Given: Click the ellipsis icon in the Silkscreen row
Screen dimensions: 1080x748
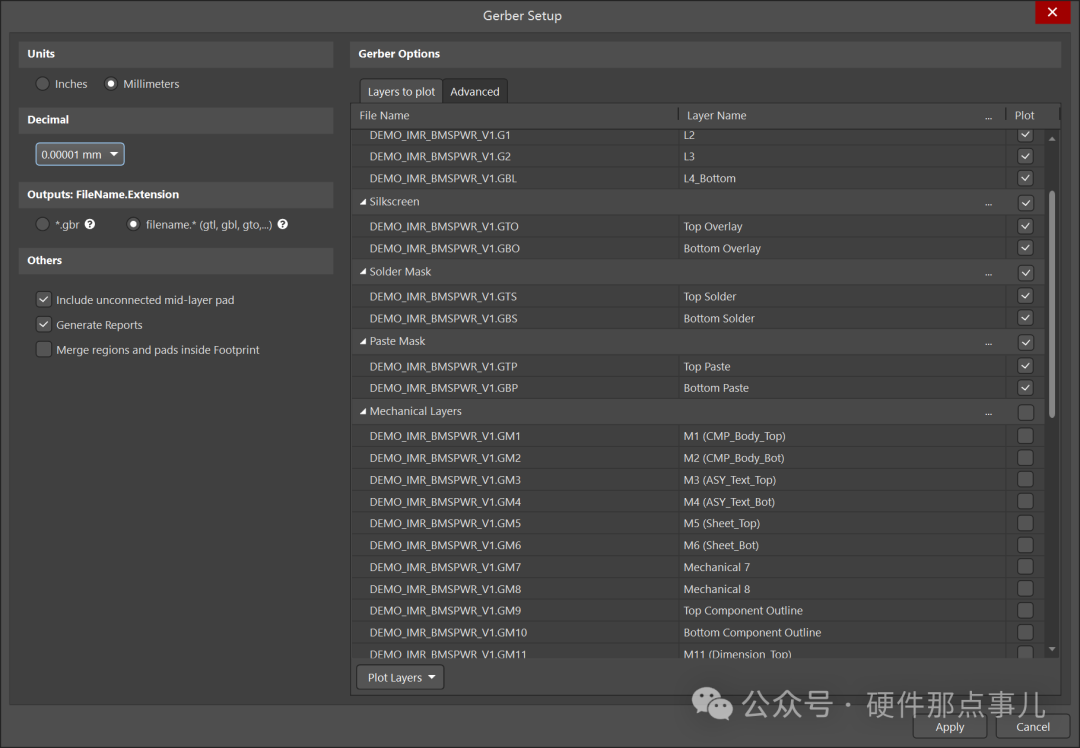Looking at the screenshot, I should coord(988,203).
